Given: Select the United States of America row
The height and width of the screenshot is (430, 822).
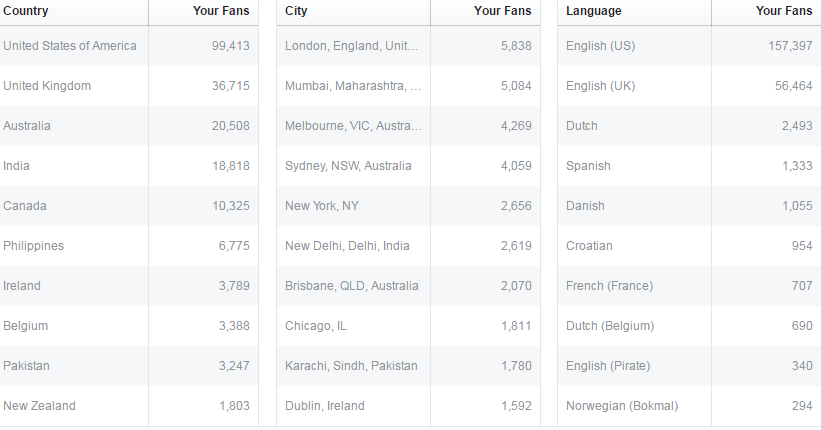Looking at the screenshot, I should click(129, 46).
